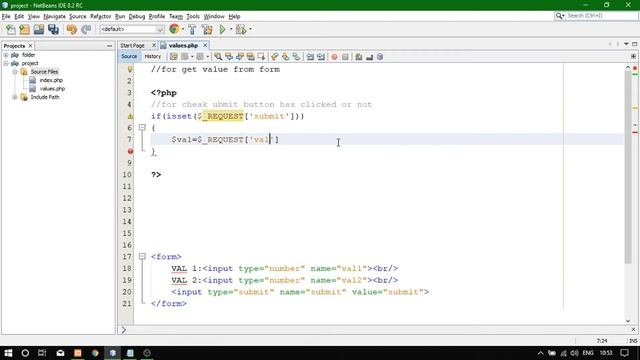
Task: Click the Shift Line Right icon
Action: [x=321, y=57]
